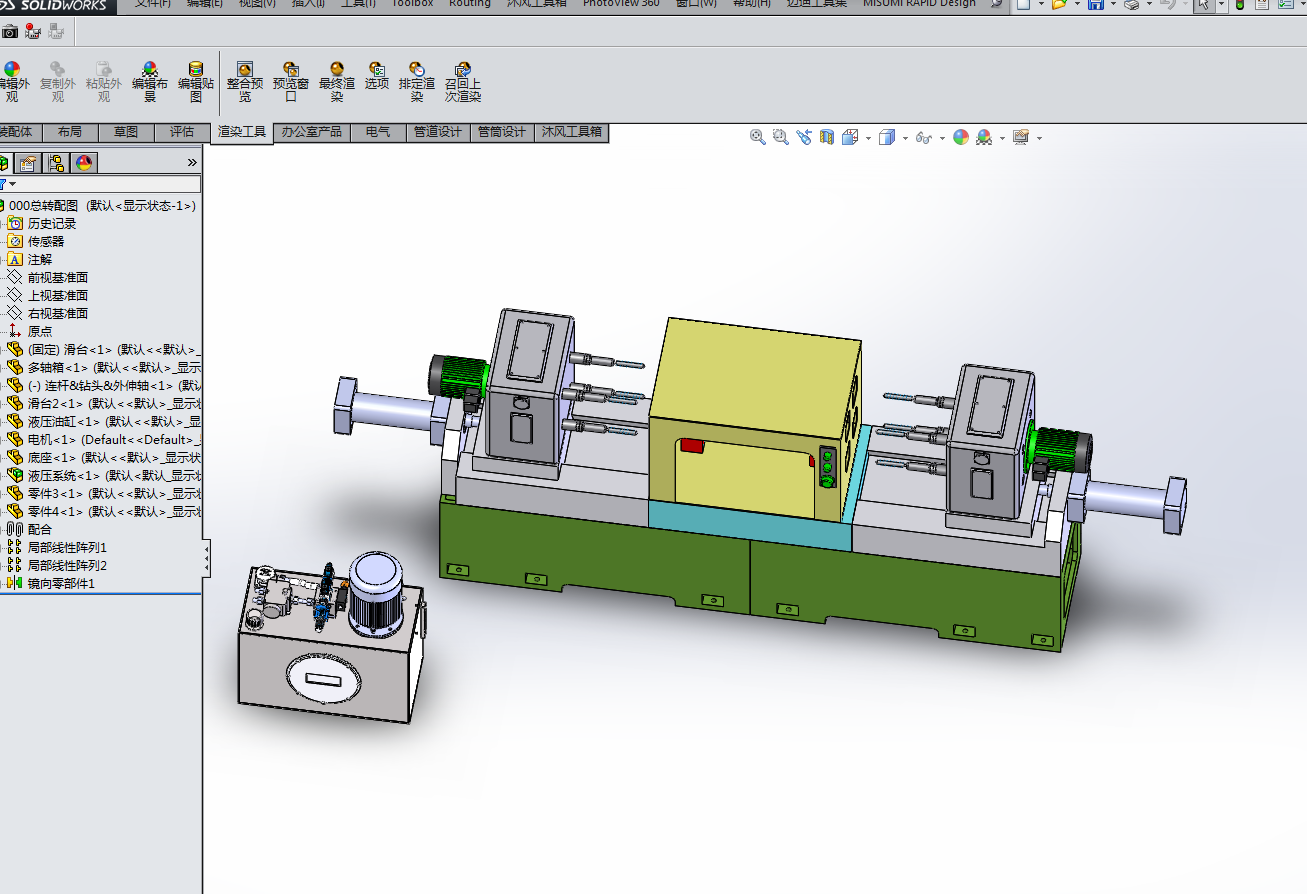Screen dimensions: 1307x894
Task: Switch to the 电气 tab
Action: point(378,132)
